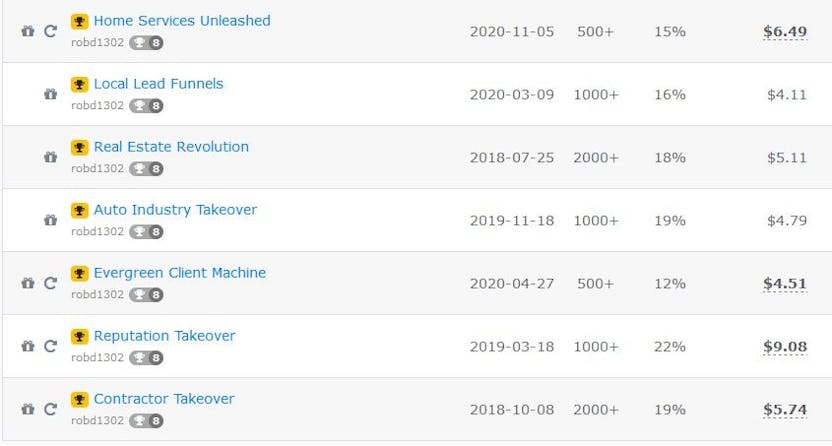The height and width of the screenshot is (446, 832).
Task: Click the refresh icon beside Evergreen Client Machine
Action: 50,284
